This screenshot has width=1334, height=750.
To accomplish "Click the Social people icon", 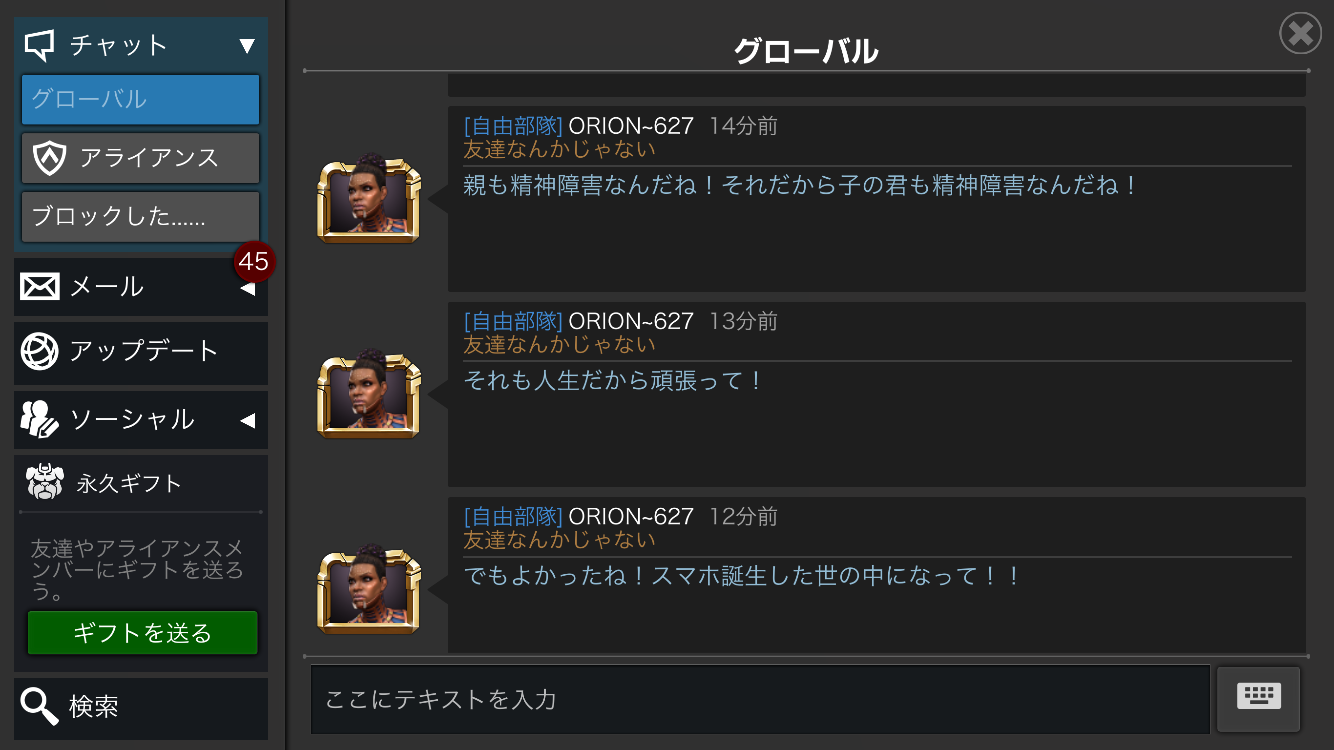I will [40, 419].
